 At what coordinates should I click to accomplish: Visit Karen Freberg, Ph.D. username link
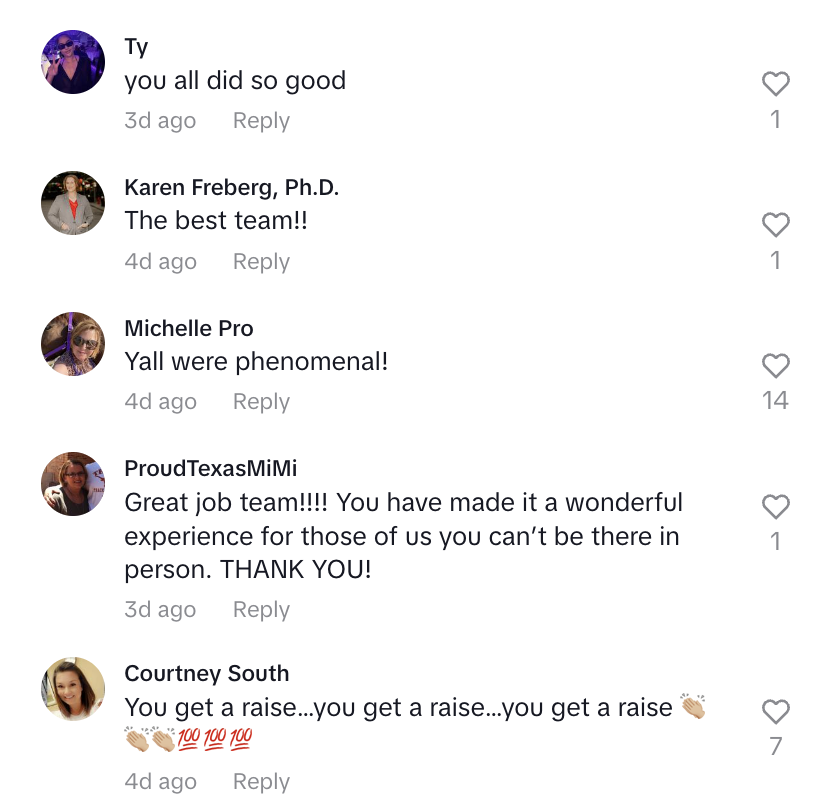pyautogui.click(x=232, y=188)
